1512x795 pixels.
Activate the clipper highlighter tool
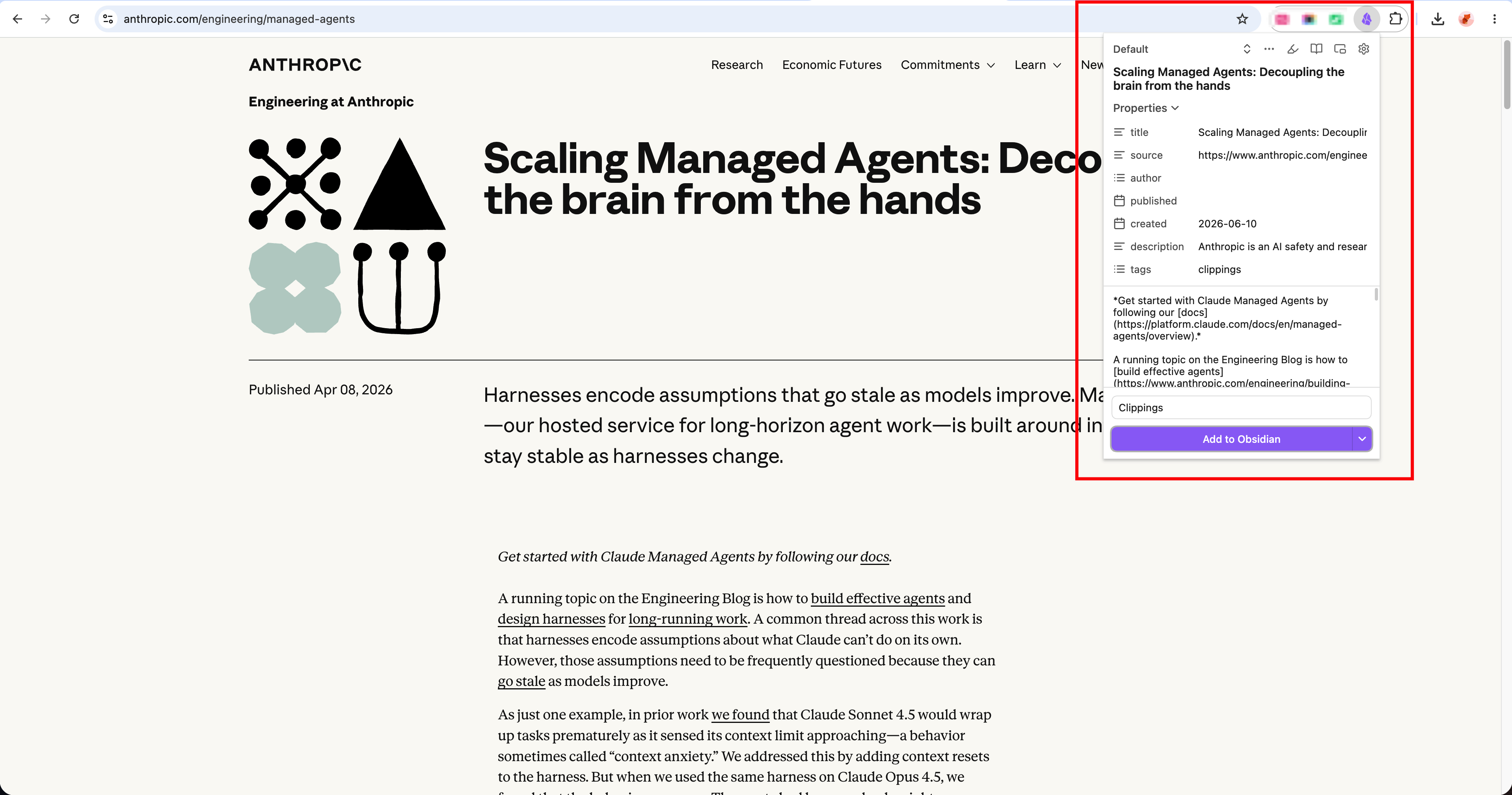tap(1292, 49)
